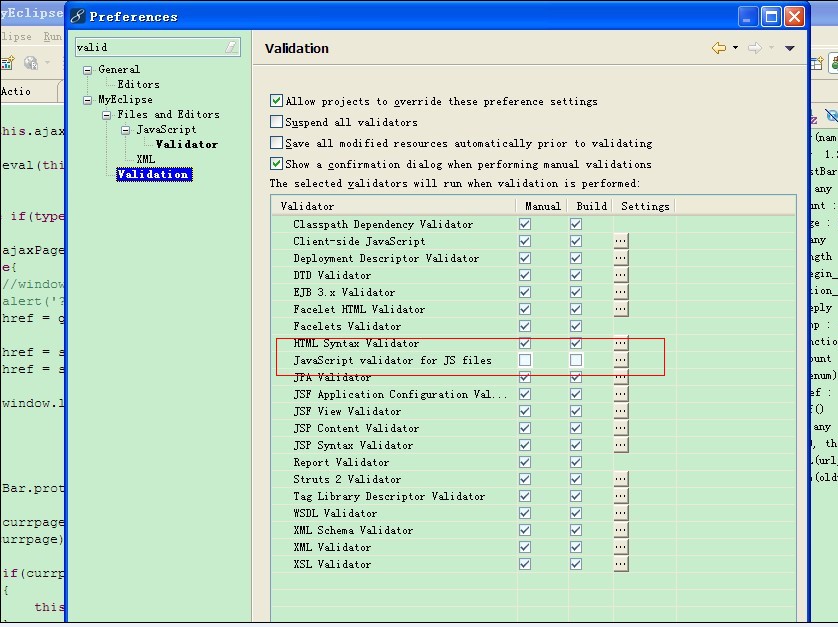Click the forward navigation arrow icon
This screenshot has width=838, height=627.
[755, 48]
